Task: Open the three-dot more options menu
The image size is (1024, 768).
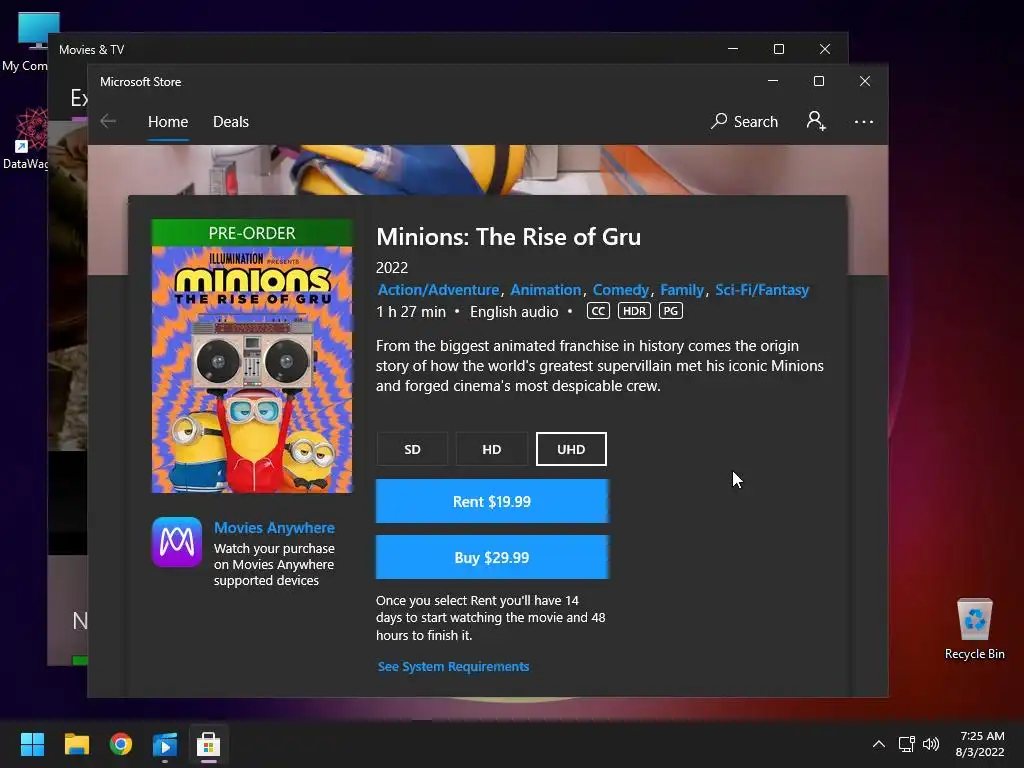Action: [863, 121]
